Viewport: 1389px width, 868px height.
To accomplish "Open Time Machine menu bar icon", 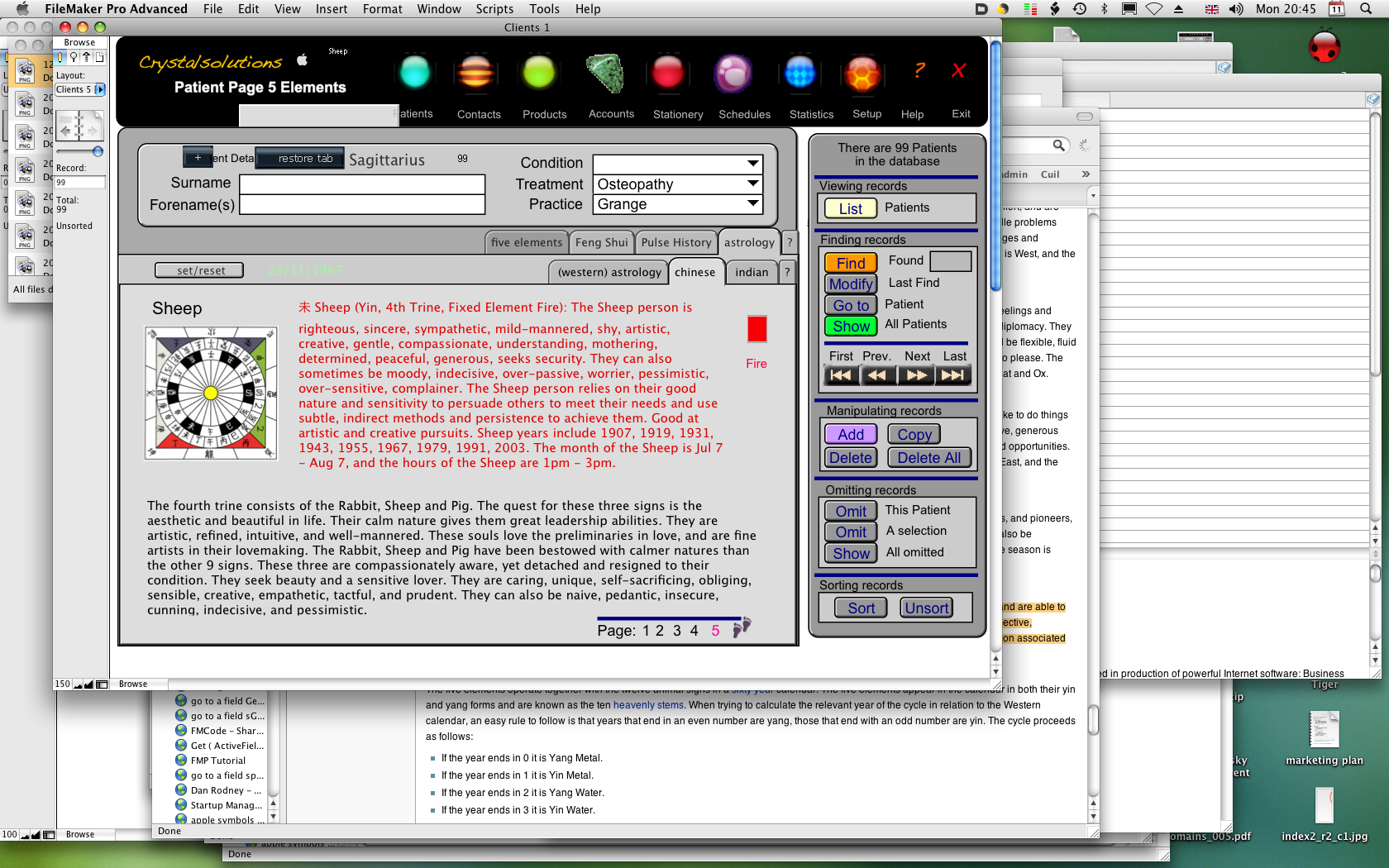I will pyautogui.click(x=1080, y=8).
